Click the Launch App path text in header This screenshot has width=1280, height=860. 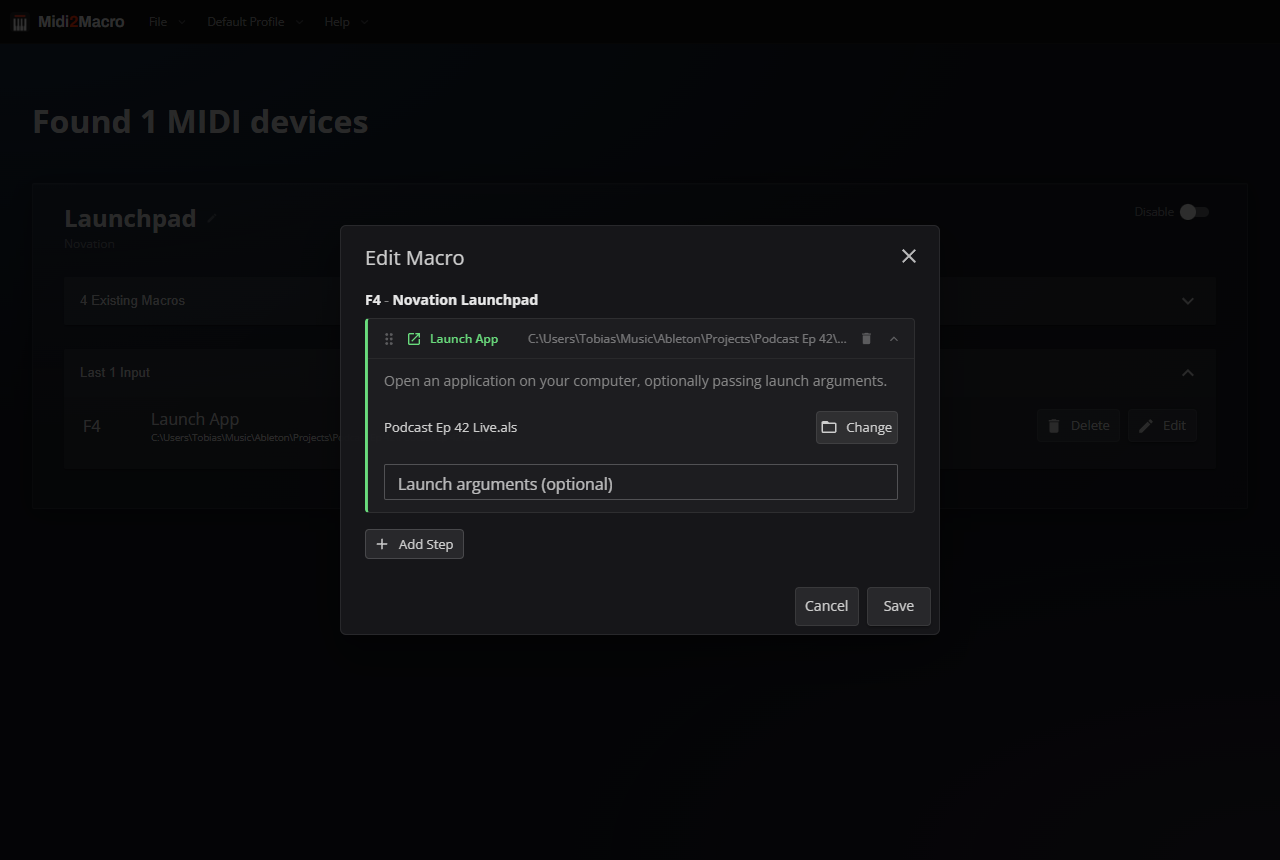687,339
